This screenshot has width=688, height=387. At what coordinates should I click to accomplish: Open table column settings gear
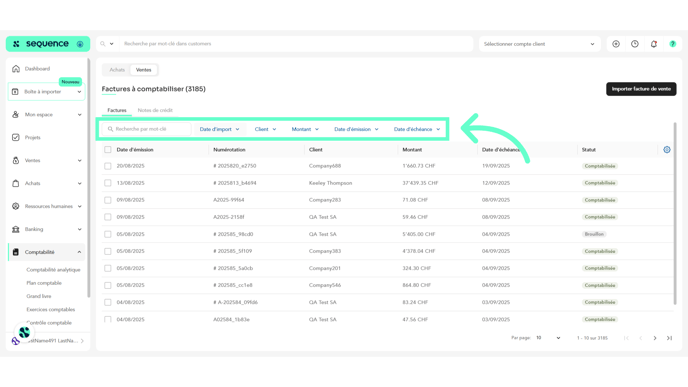(667, 150)
